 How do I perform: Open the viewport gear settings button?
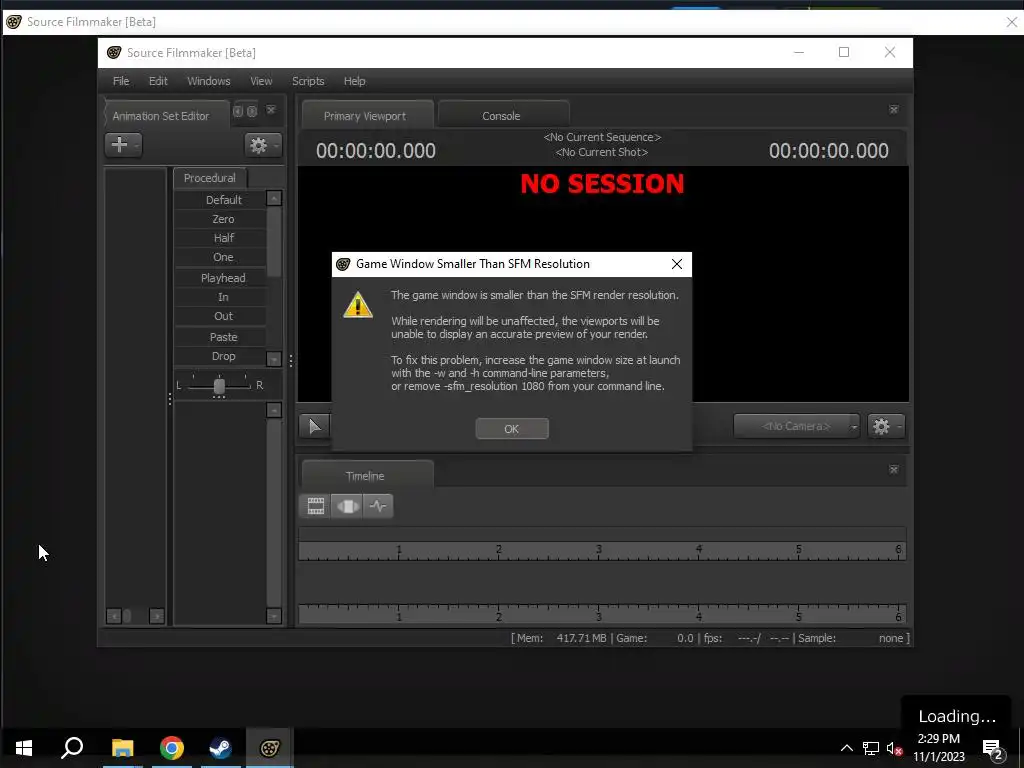[x=886, y=426]
